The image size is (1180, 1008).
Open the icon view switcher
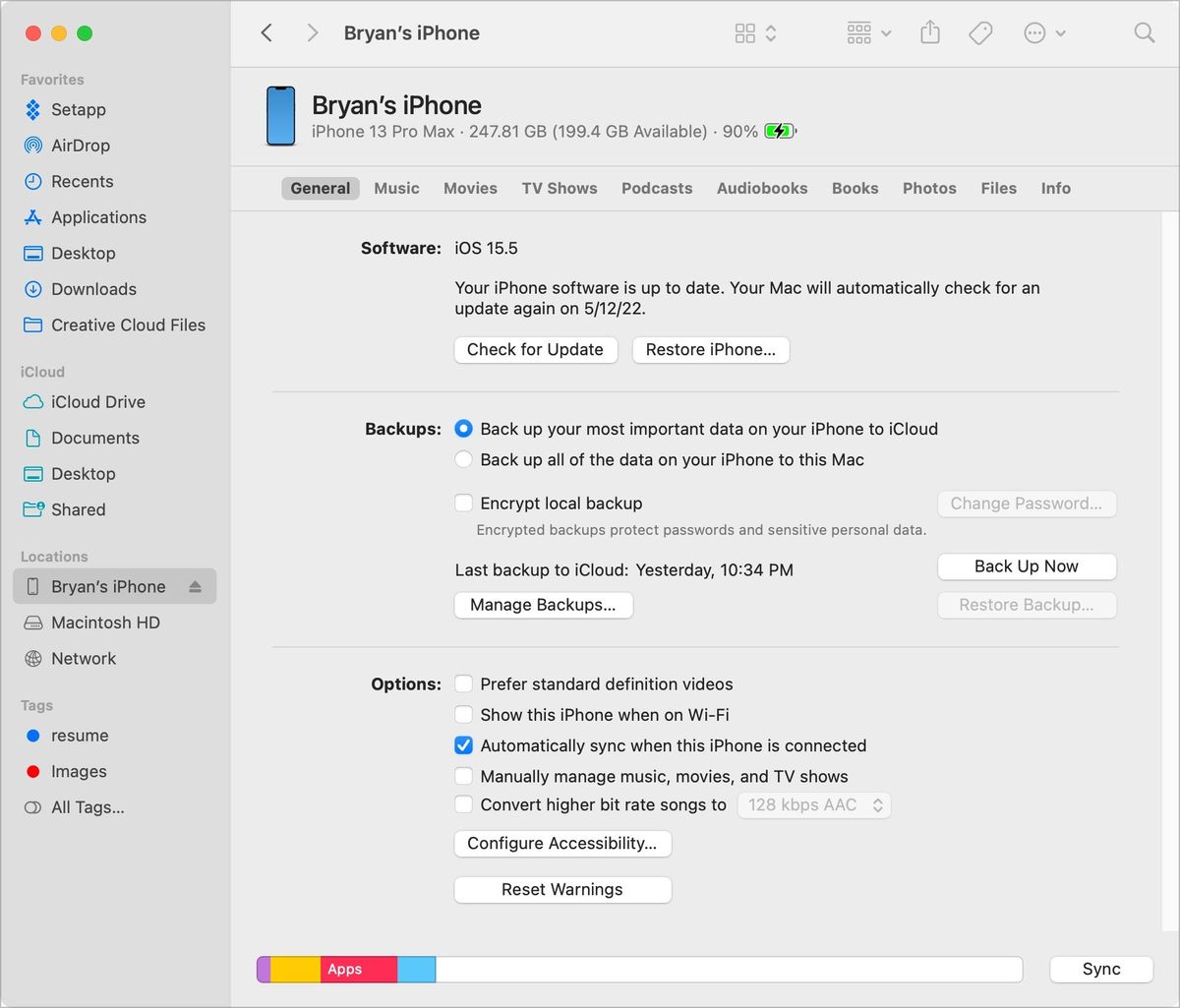(755, 33)
